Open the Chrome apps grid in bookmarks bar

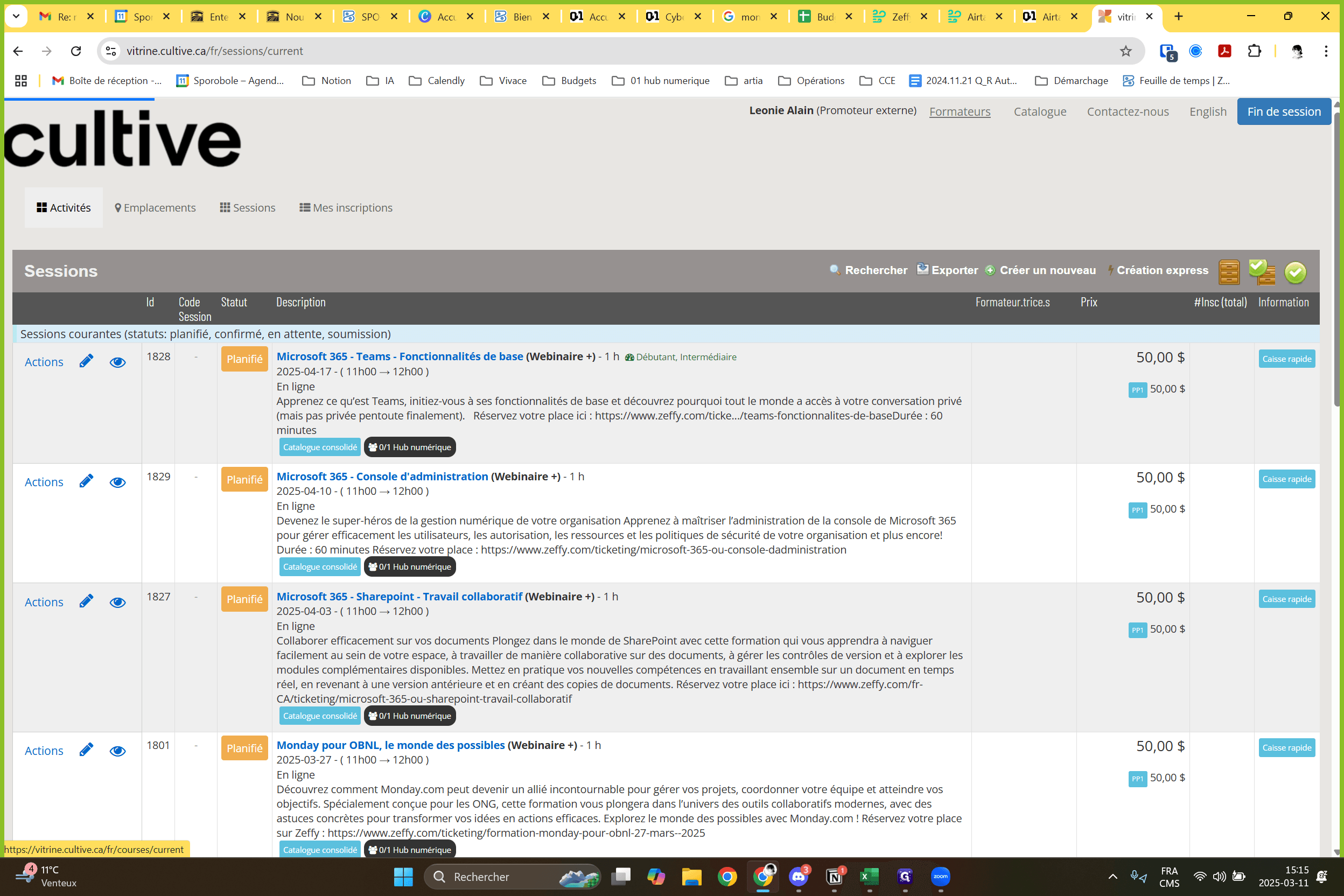click(21, 81)
